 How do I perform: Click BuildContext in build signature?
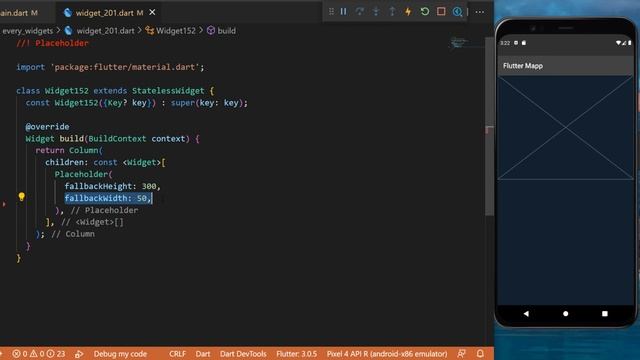pyautogui.click(x=117, y=139)
